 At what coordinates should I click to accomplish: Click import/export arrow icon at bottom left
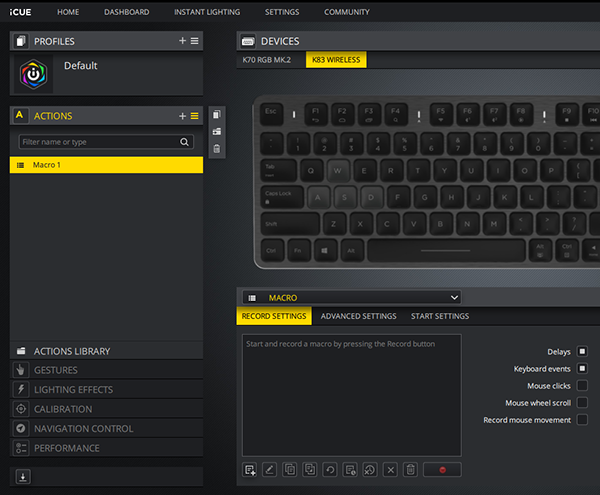click(x=23, y=476)
